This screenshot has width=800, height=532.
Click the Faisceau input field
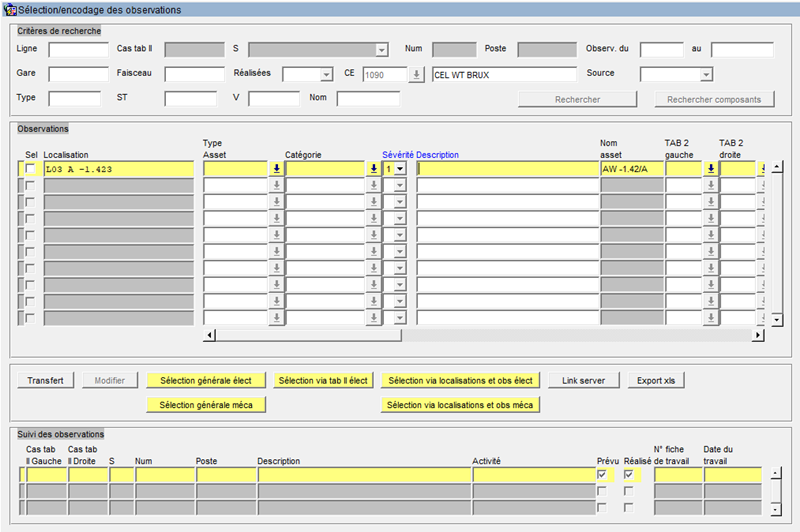pyautogui.click(x=194, y=74)
